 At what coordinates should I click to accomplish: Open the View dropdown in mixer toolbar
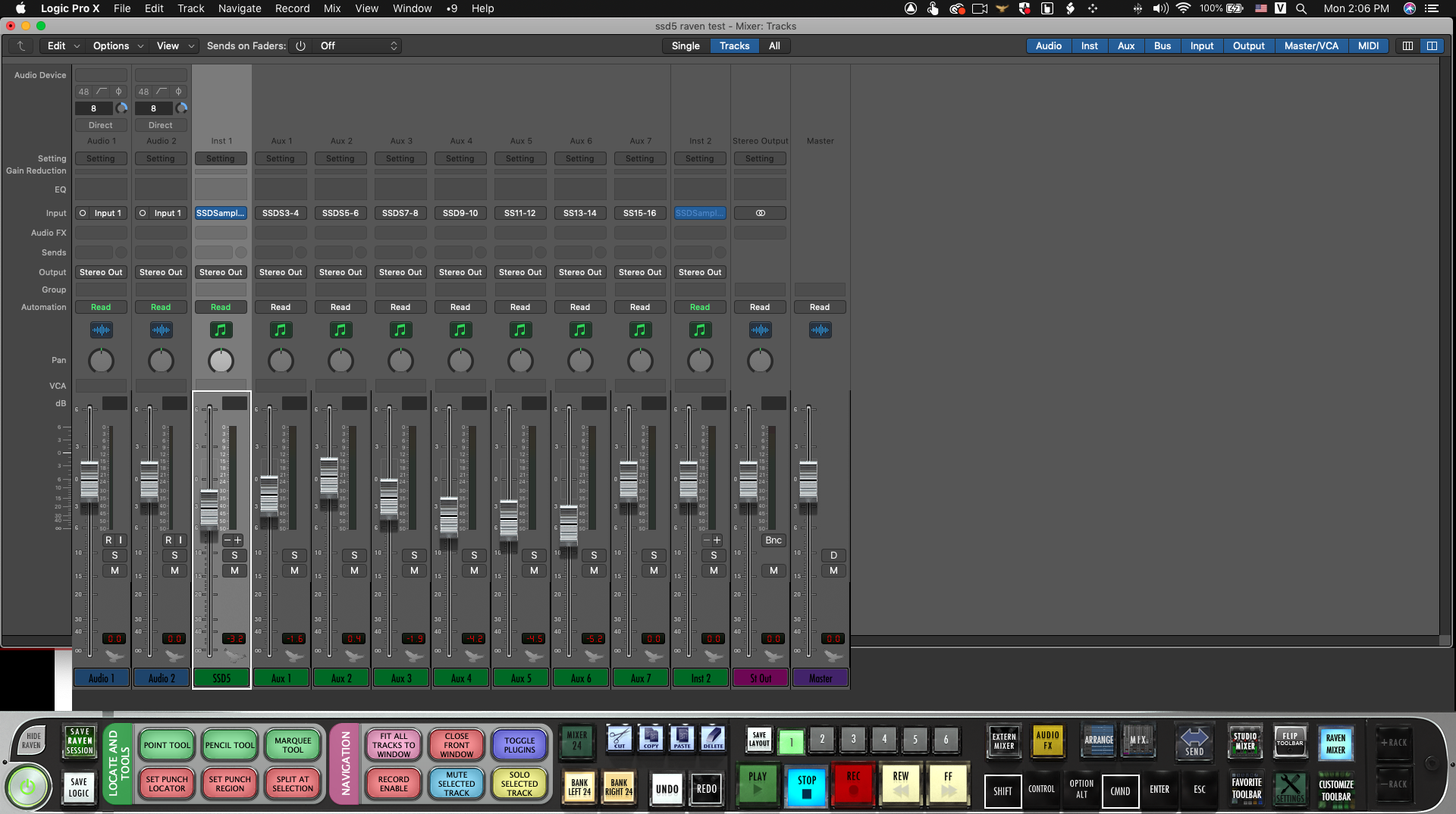[175, 45]
